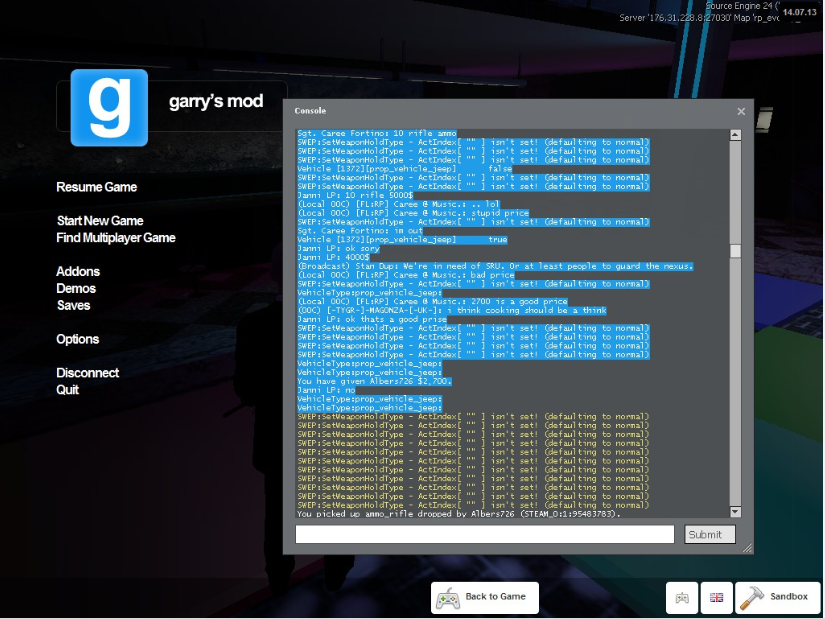Click line "You picked up ammo_rifle dropped by Albers726"
The image size is (825, 619).
[459, 514]
